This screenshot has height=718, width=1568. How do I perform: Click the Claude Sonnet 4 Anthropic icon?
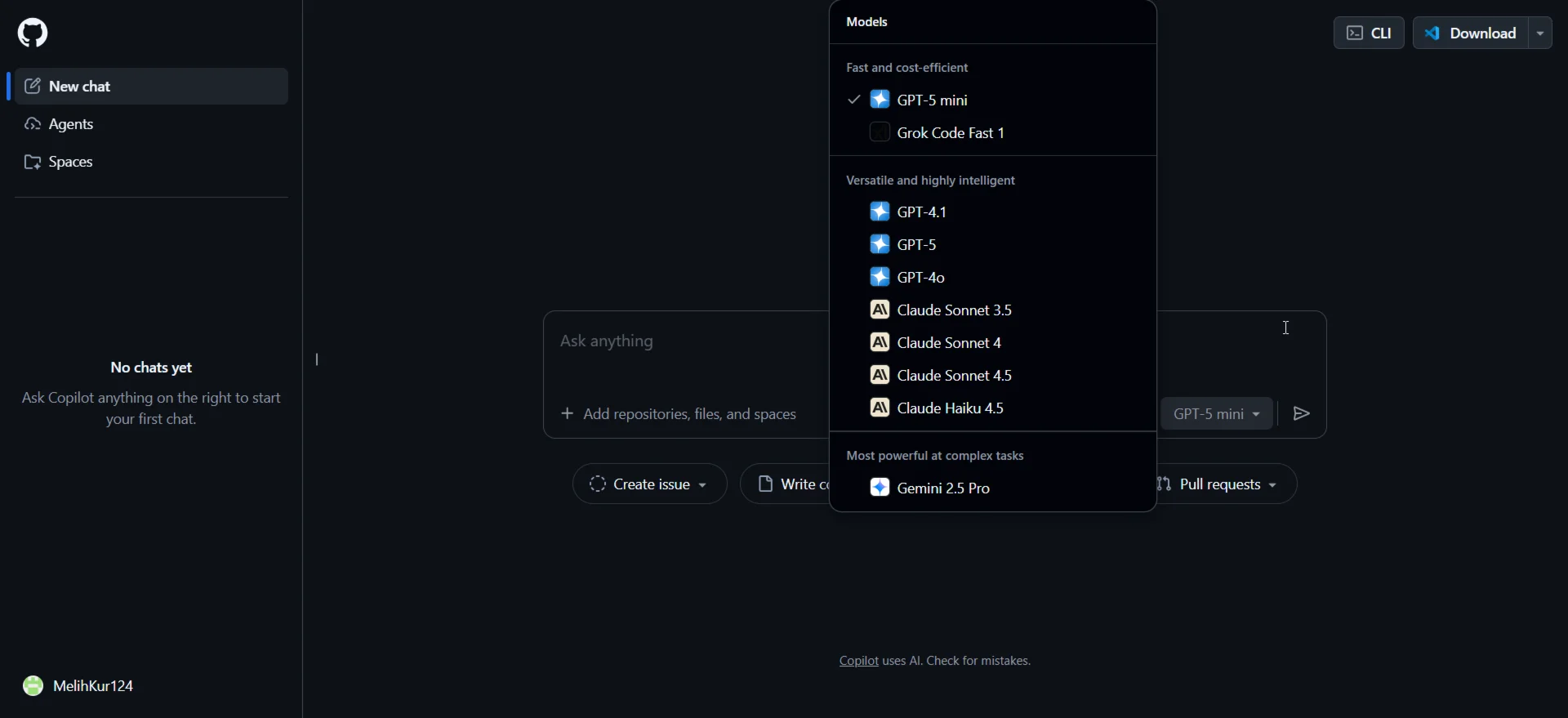point(880,342)
